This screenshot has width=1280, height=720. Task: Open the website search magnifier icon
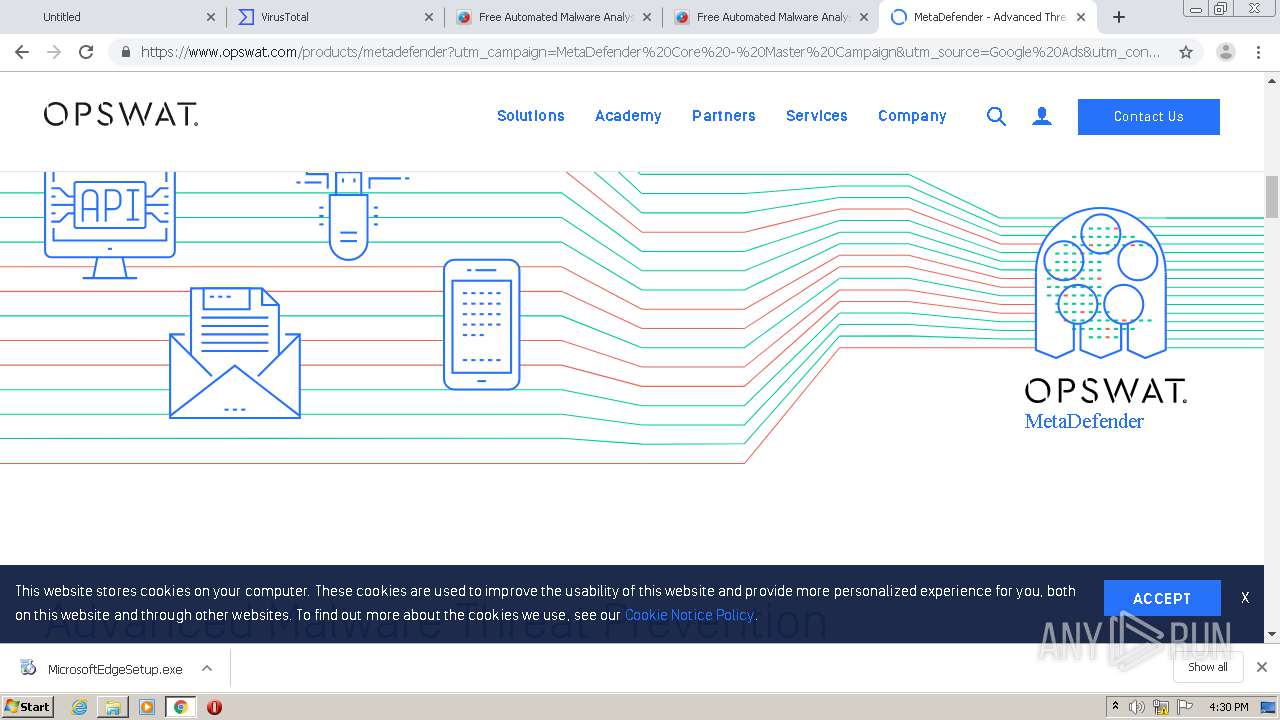[996, 117]
